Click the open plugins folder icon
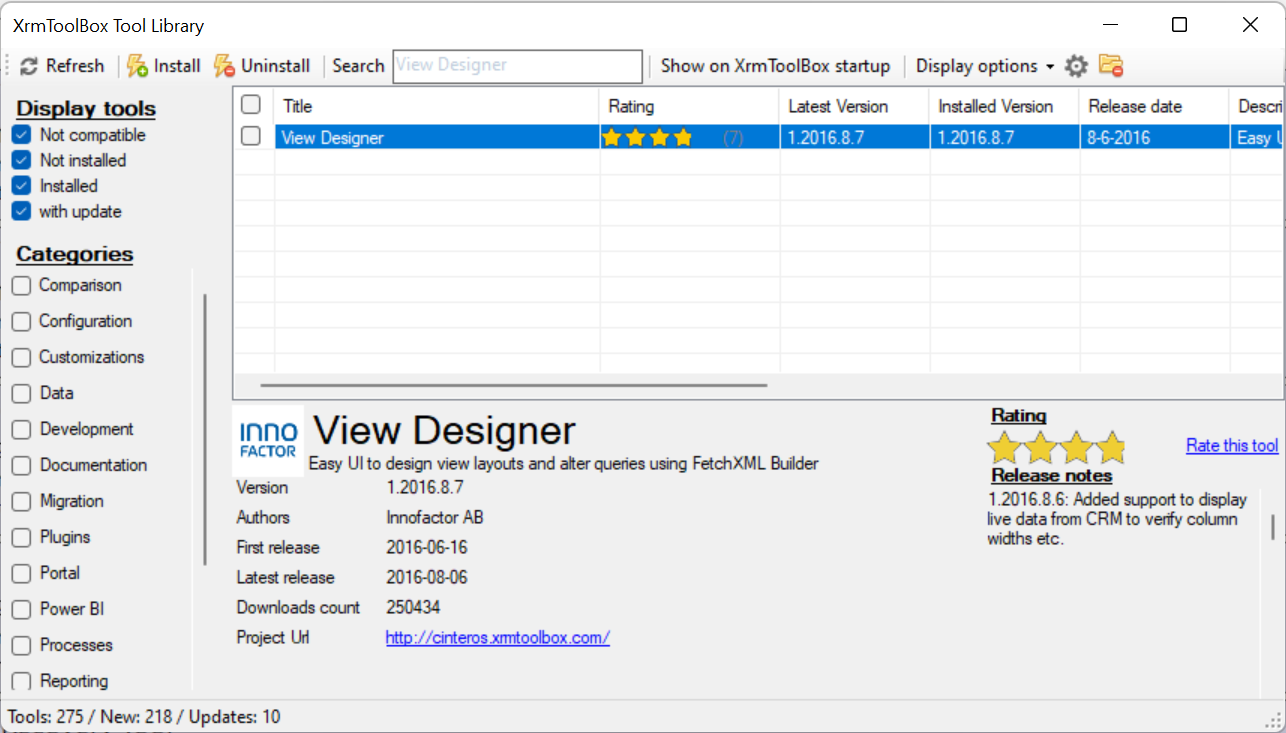This screenshot has width=1286, height=733. point(1110,66)
